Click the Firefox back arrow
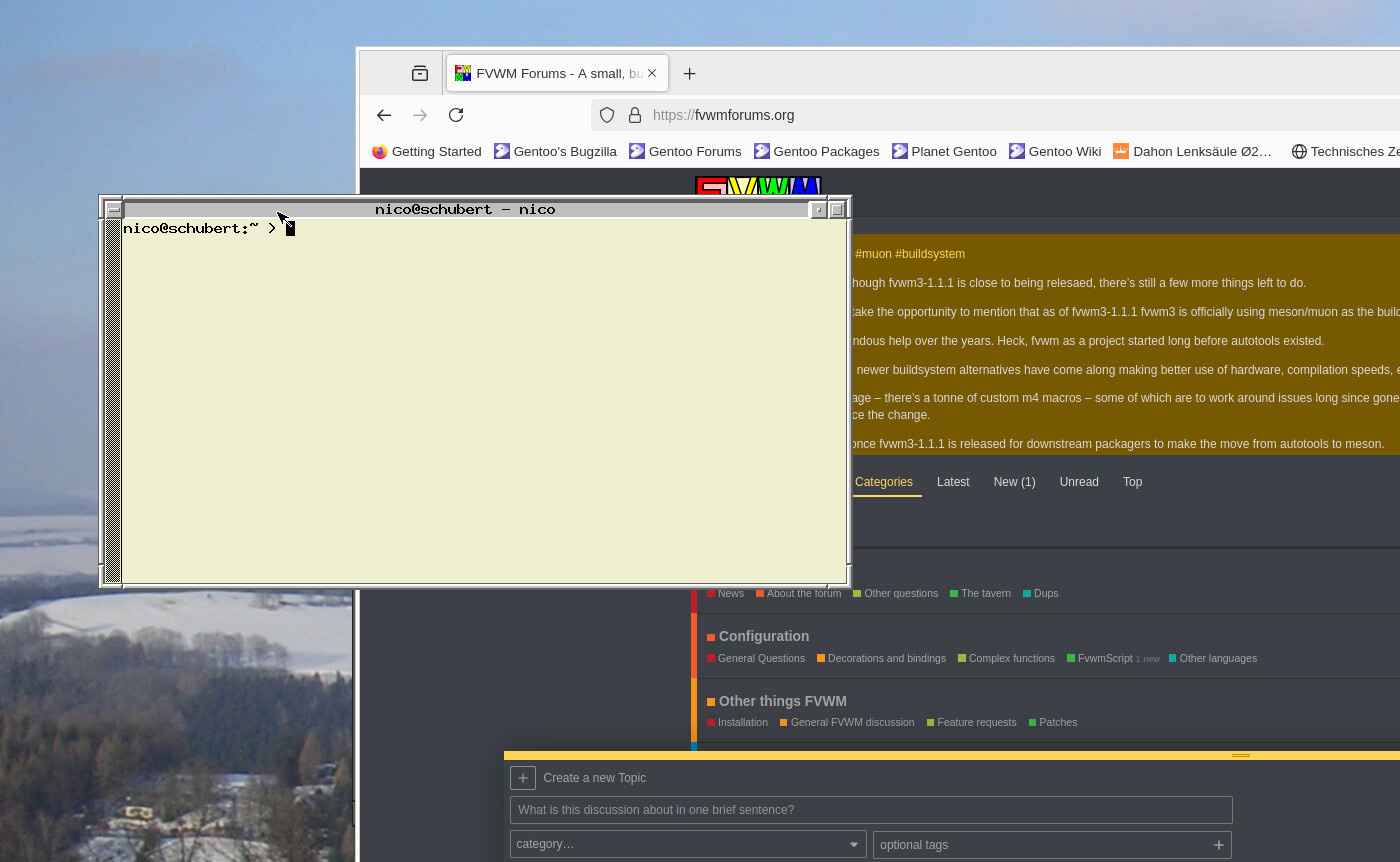Viewport: 1400px width, 862px height. point(384,115)
